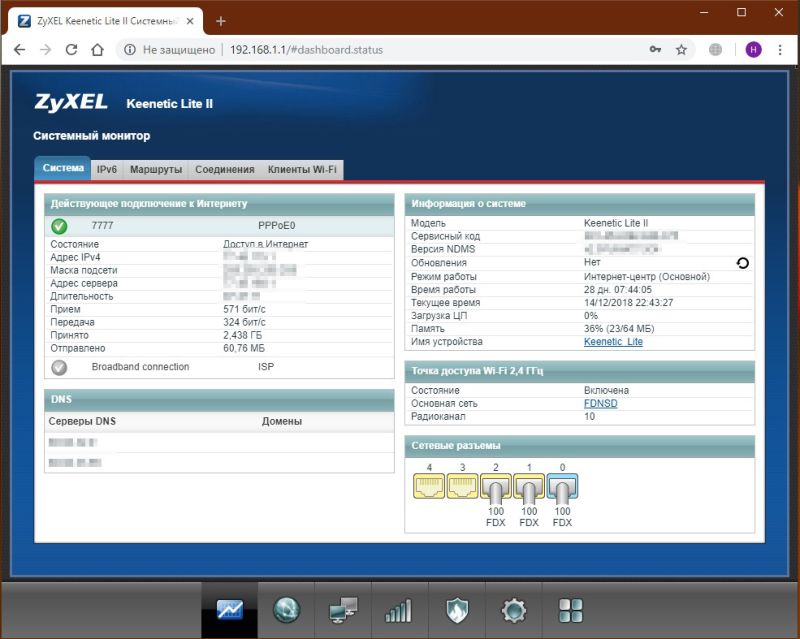Click the Включена Wi-Fi state value

pyautogui.click(x=606, y=390)
